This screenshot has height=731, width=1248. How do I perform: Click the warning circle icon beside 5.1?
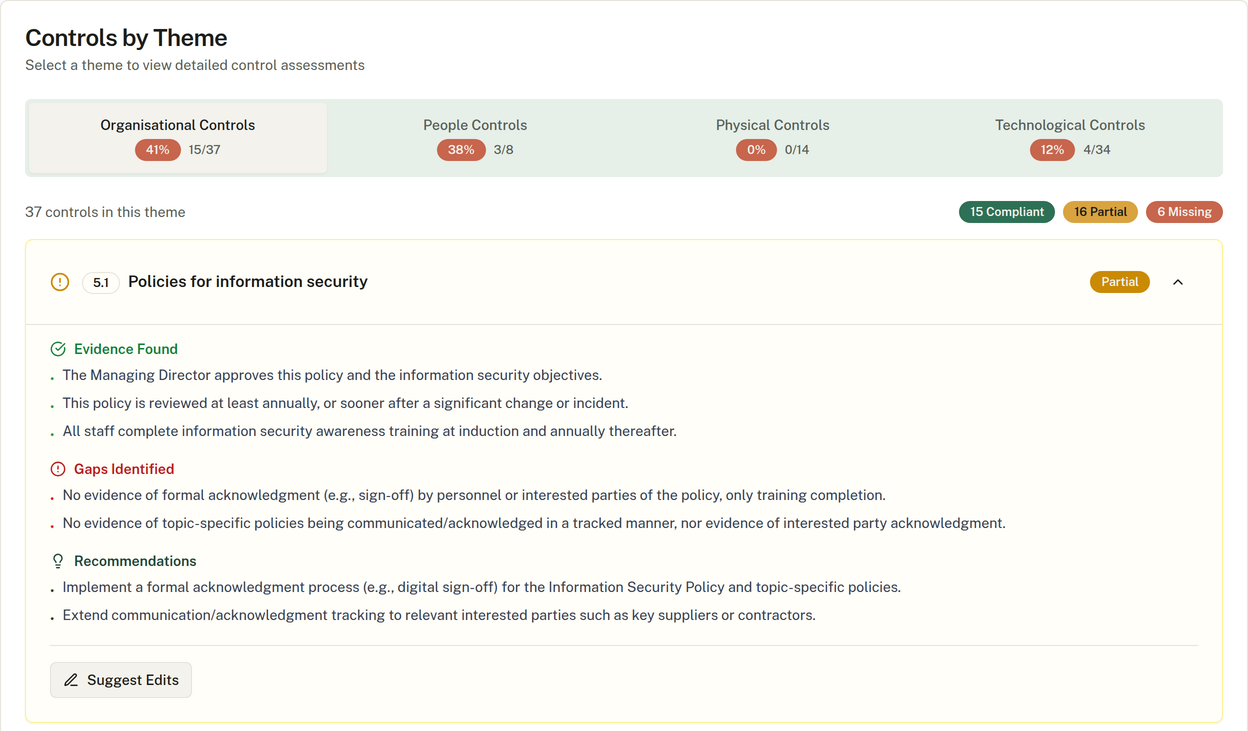60,282
